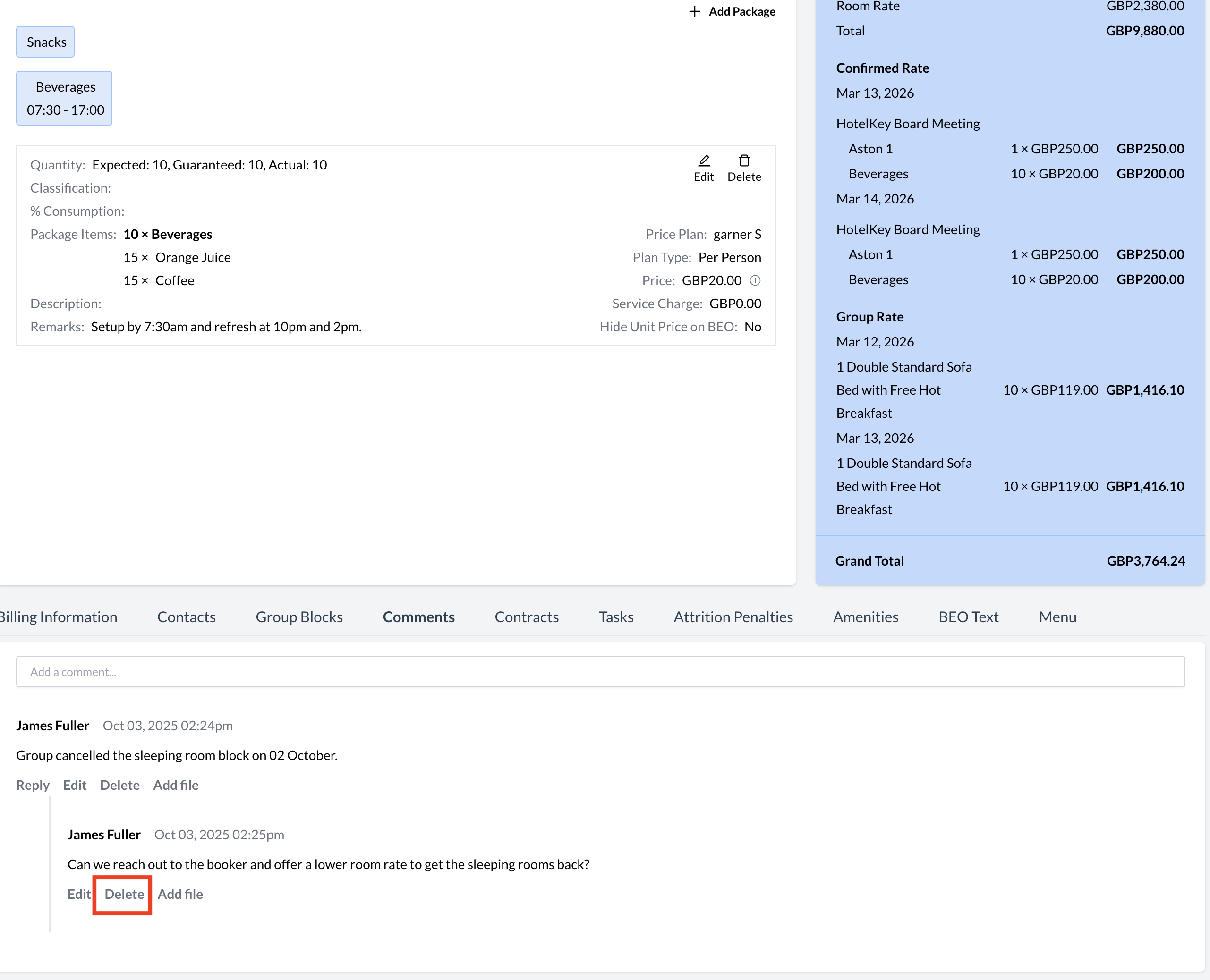Select the Snacks package chip
Viewport: 1210px width, 980px height.
click(46, 42)
